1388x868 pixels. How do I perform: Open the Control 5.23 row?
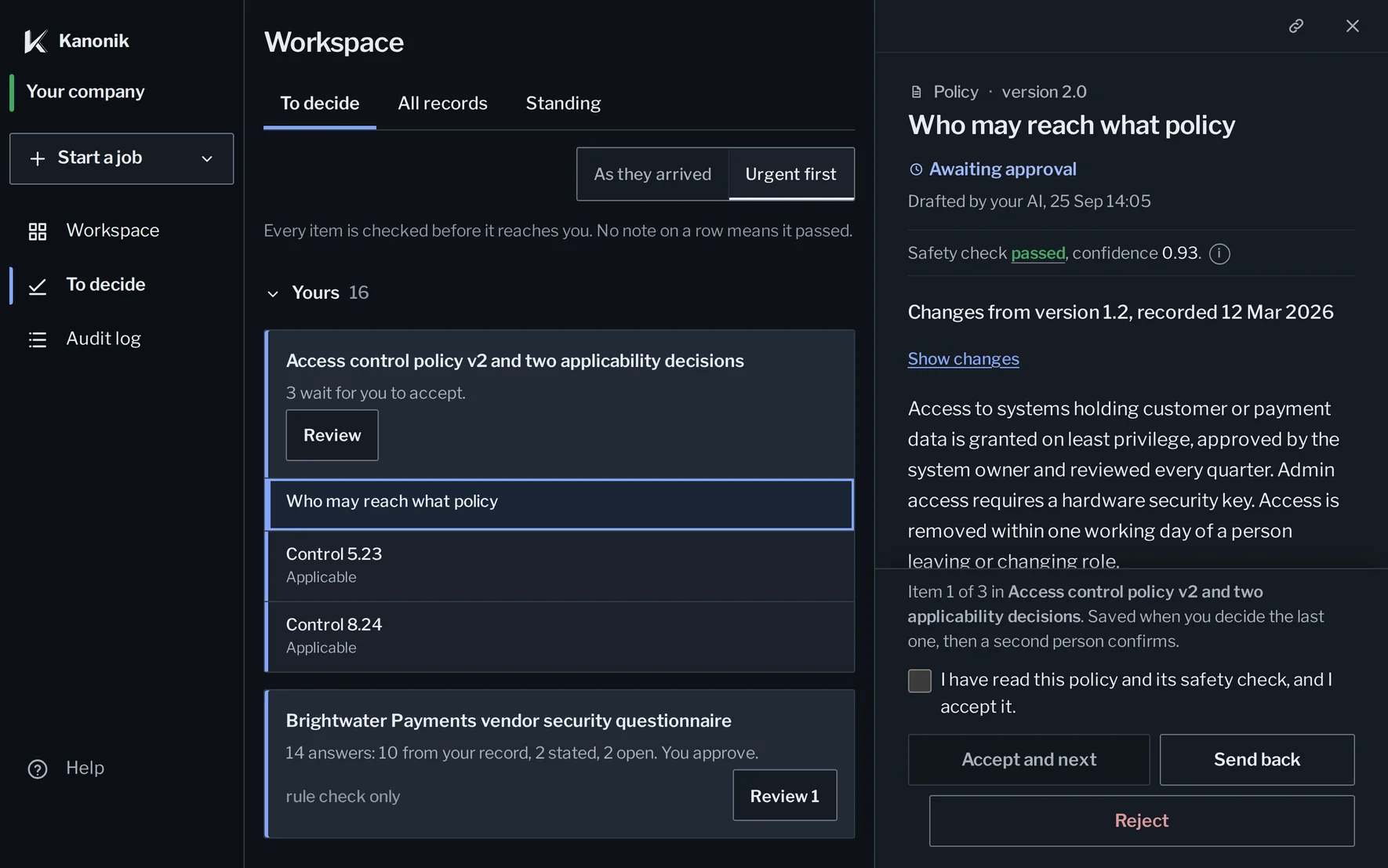coord(560,566)
